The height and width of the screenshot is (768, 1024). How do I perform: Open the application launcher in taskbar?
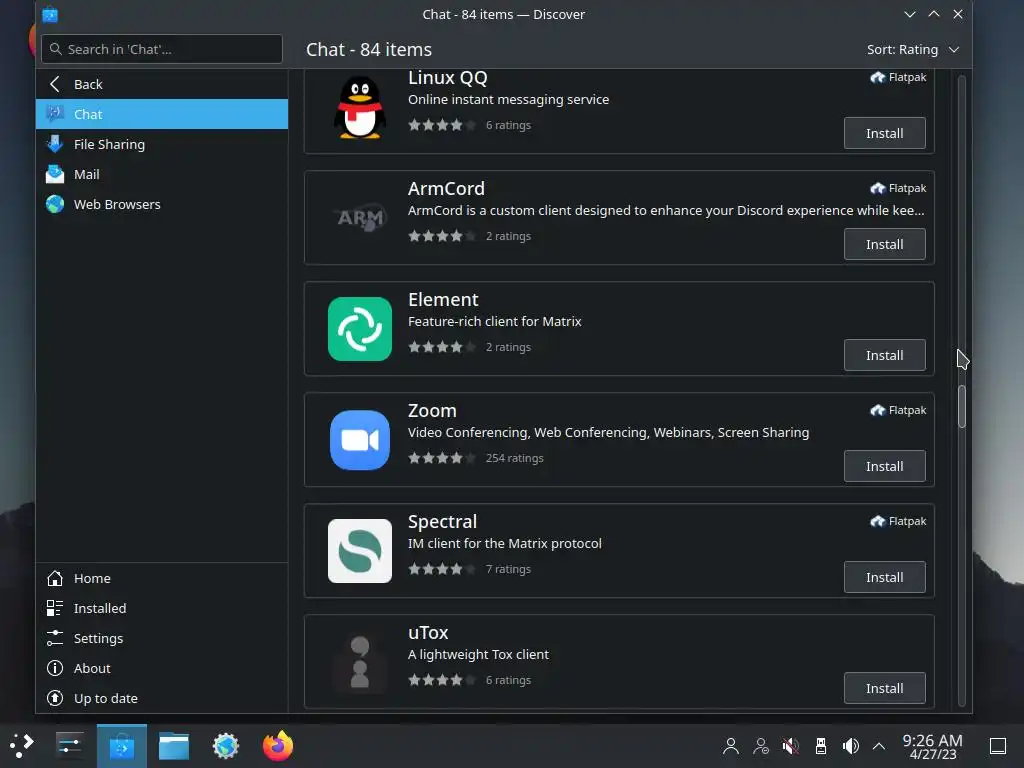[x=22, y=746]
